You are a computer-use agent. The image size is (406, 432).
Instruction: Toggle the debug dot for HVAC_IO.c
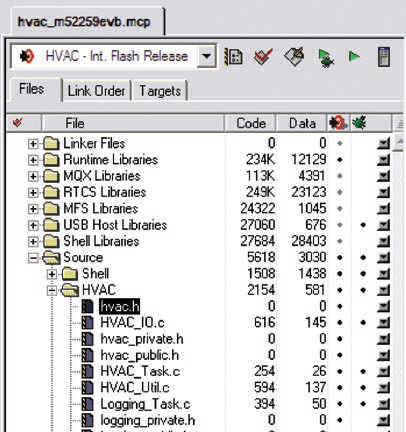[x=363, y=323]
